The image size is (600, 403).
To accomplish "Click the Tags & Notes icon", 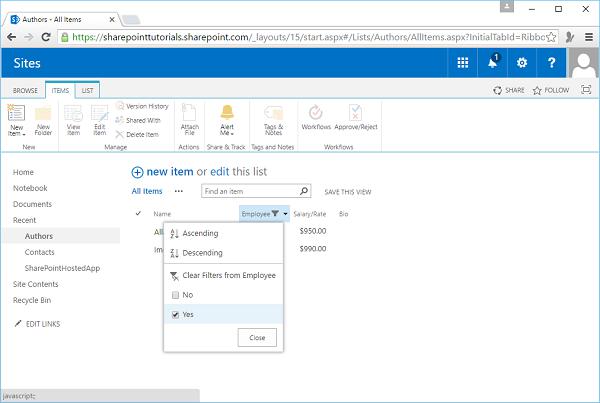I will (x=271, y=114).
